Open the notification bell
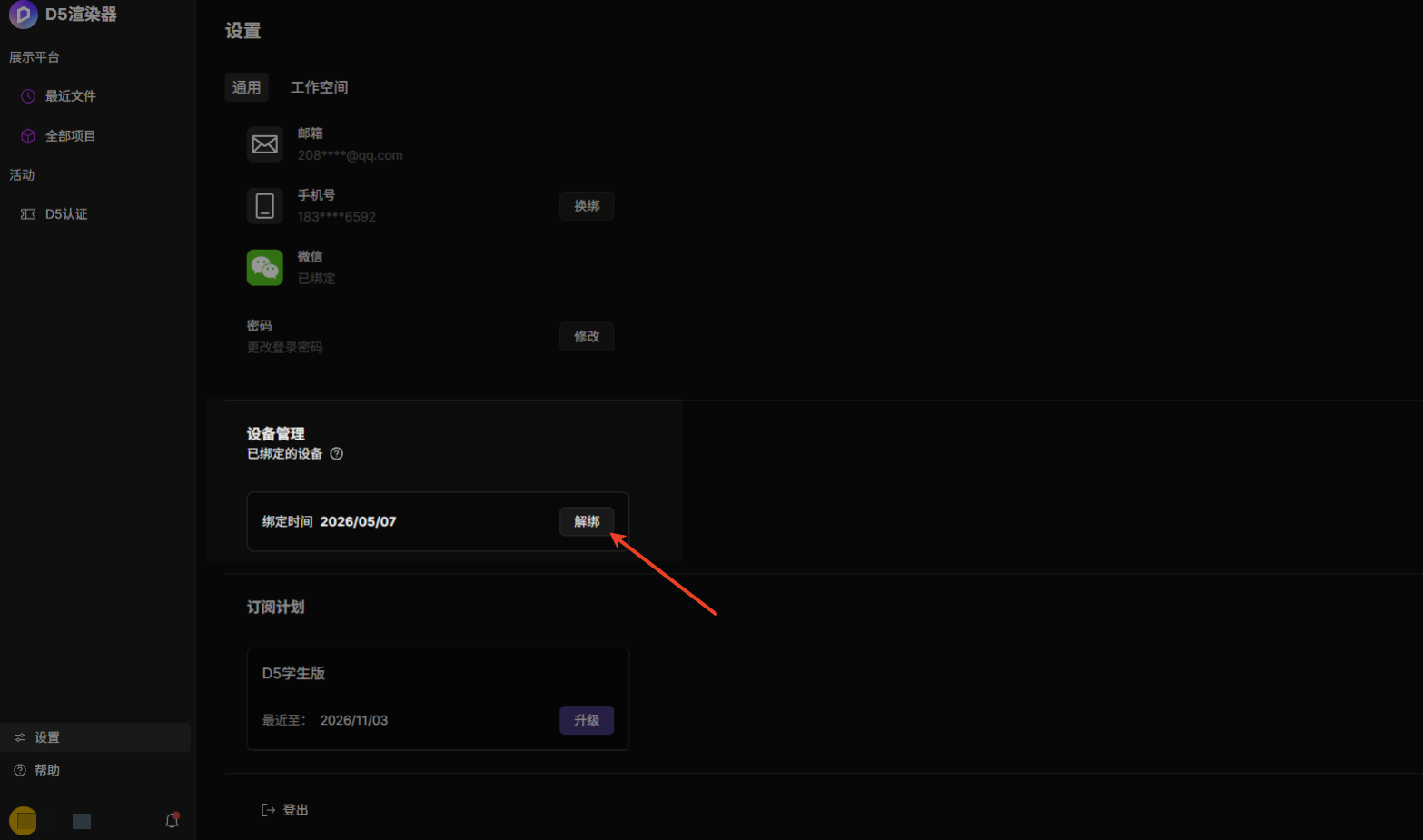1423x840 pixels. (173, 820)
